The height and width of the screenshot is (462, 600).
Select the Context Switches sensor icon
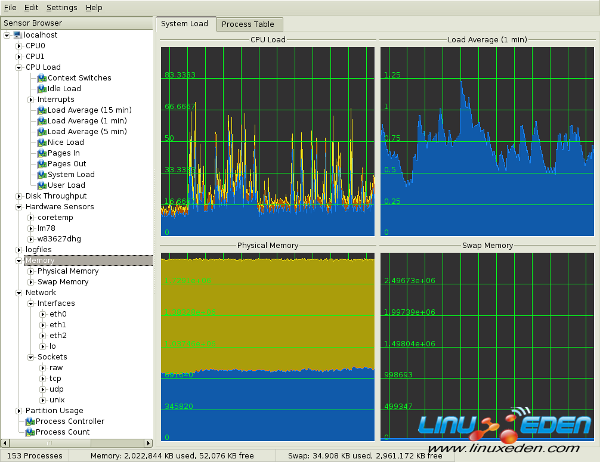coord(42,78)
